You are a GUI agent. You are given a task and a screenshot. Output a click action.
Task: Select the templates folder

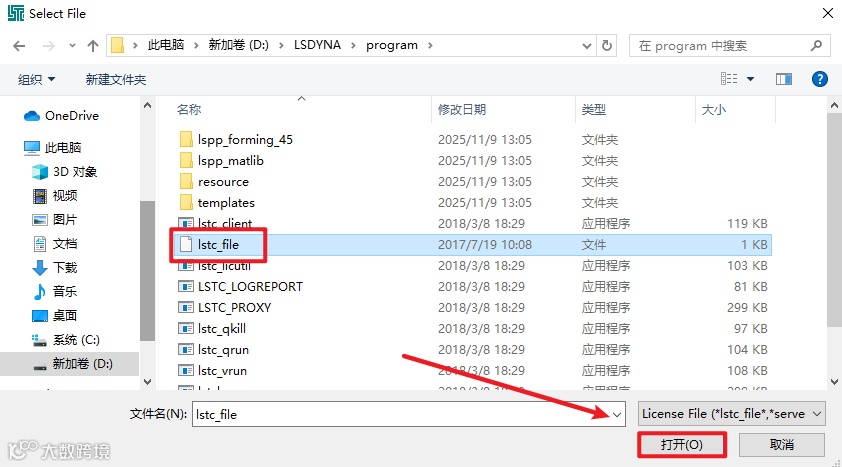point(226,203)
